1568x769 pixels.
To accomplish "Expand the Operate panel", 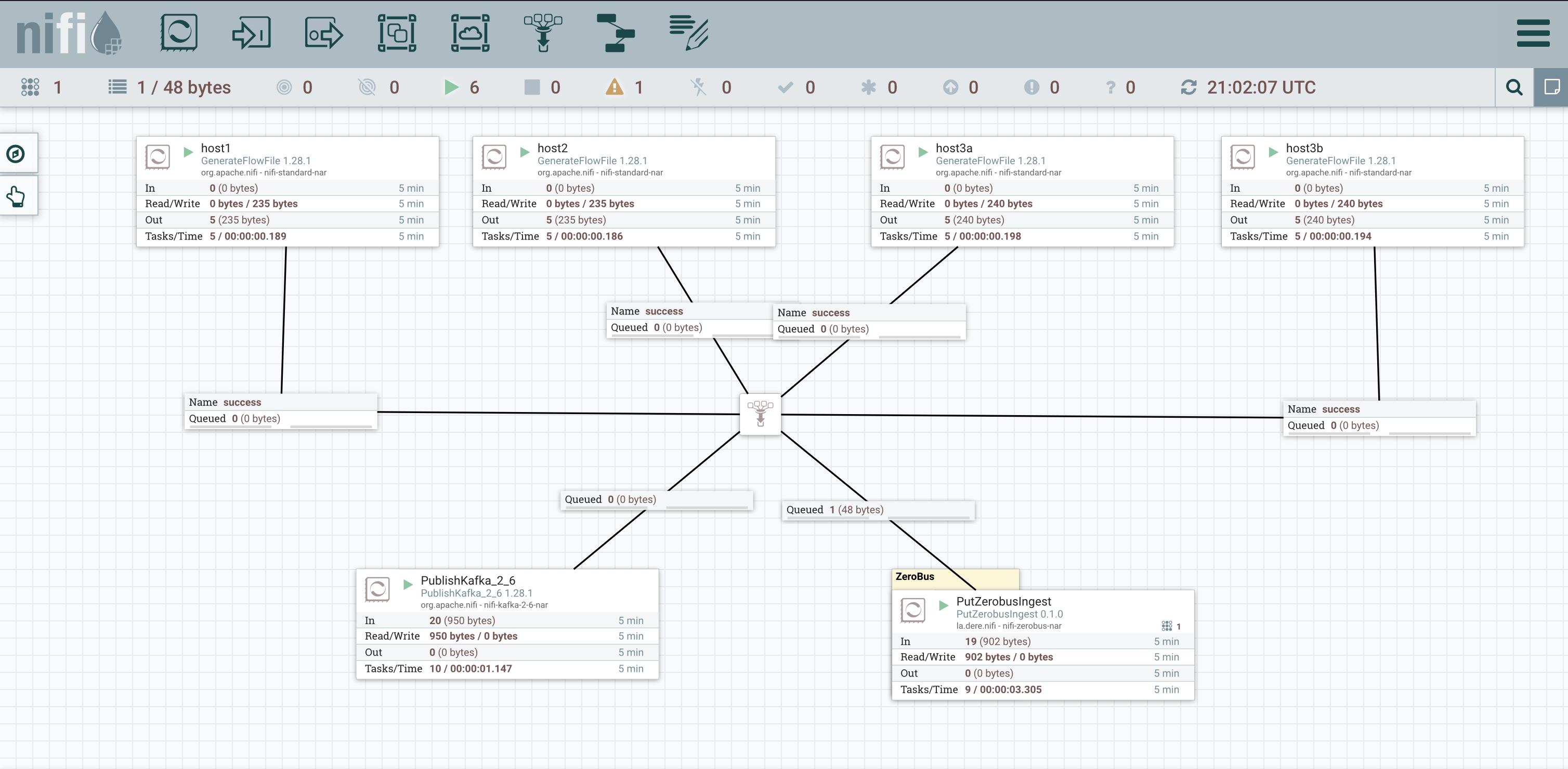I will [x=17, y=196].
